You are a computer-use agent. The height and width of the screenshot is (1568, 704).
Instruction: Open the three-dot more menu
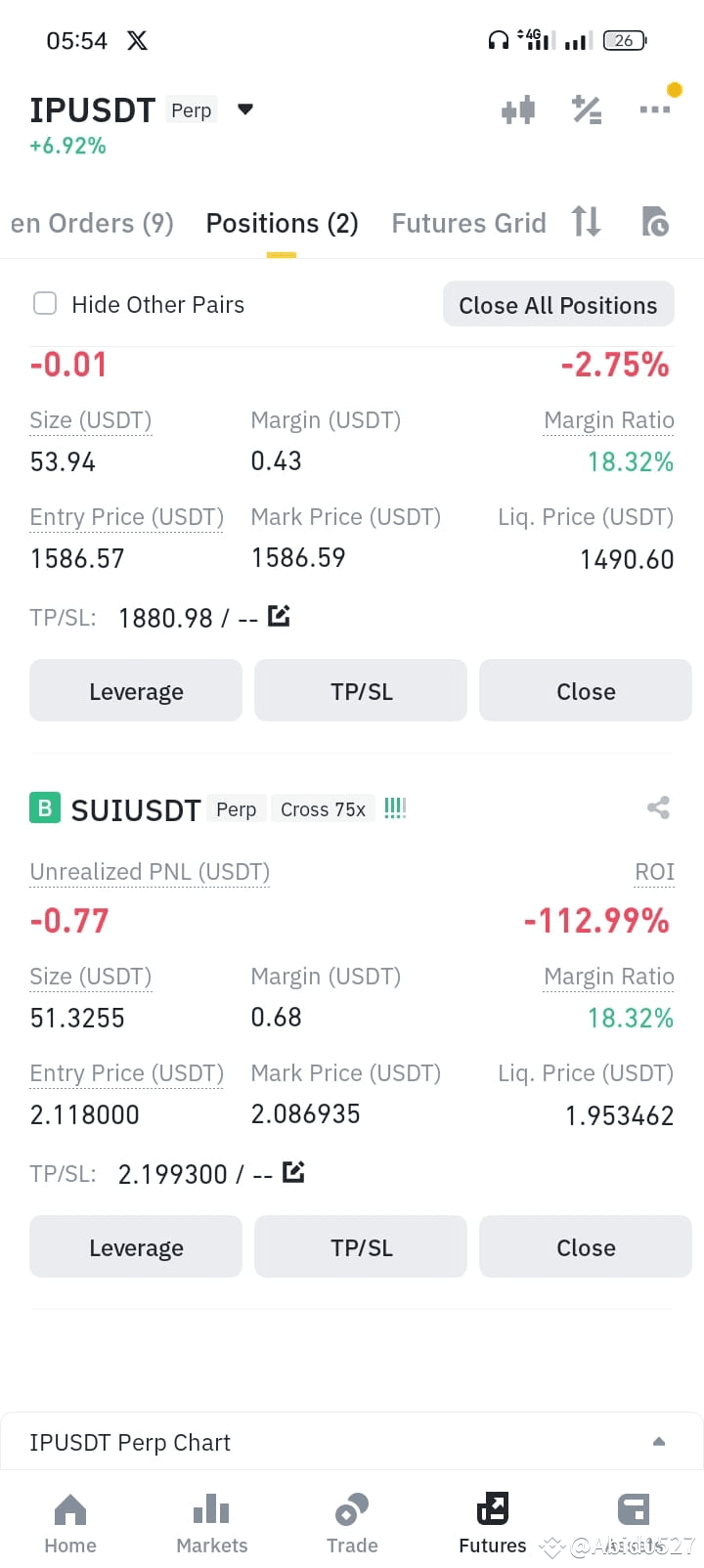655,109
